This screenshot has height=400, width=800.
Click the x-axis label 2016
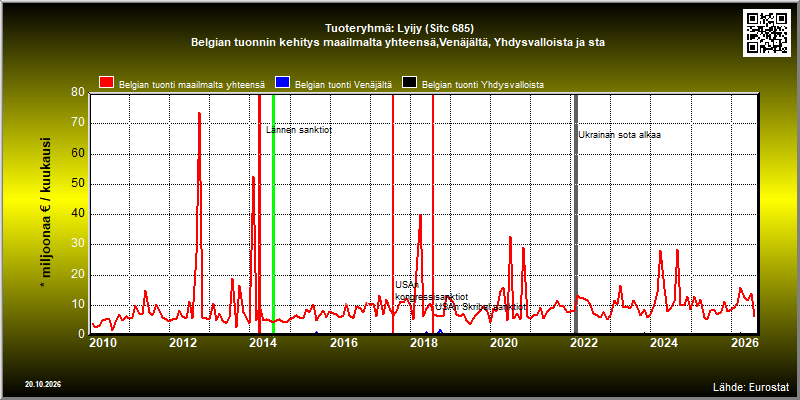point(343,342)
